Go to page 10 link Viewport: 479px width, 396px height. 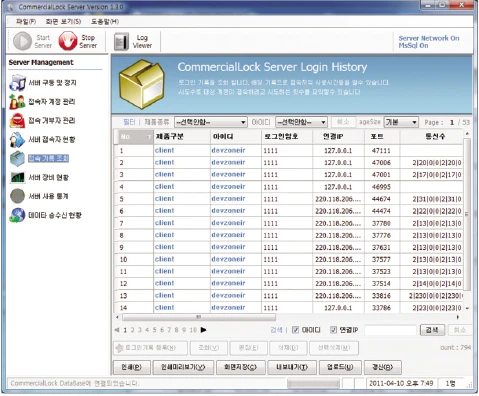point(193,330)
